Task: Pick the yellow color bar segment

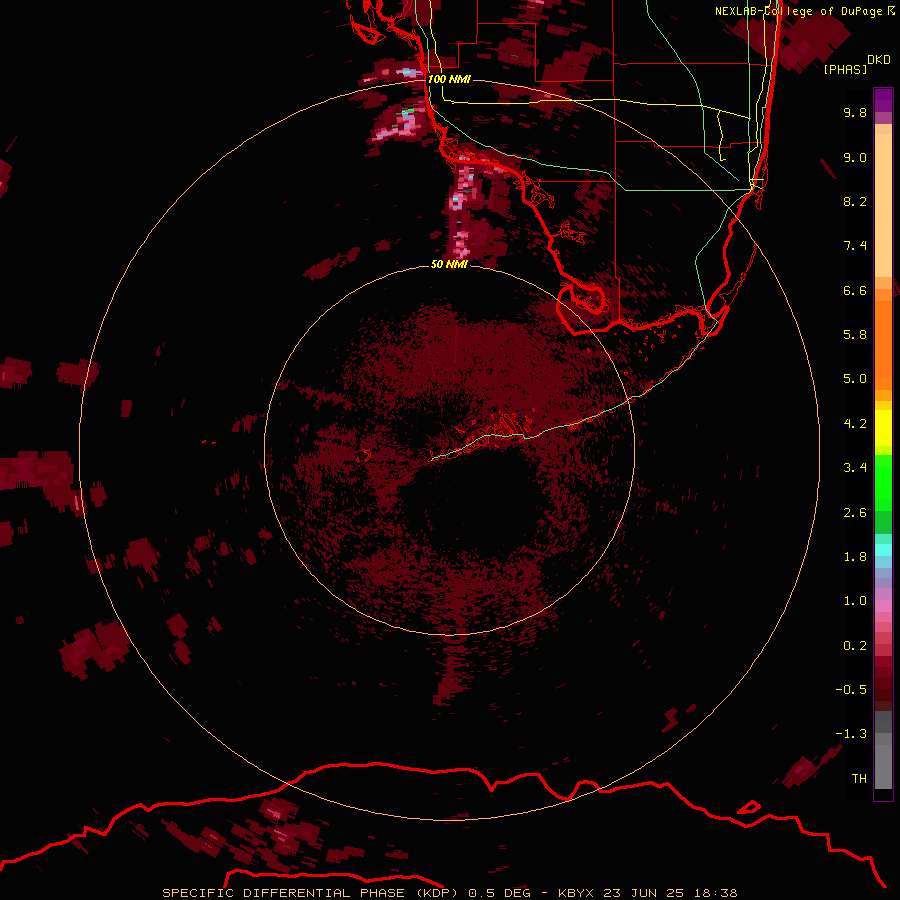Action: (883, 428)
